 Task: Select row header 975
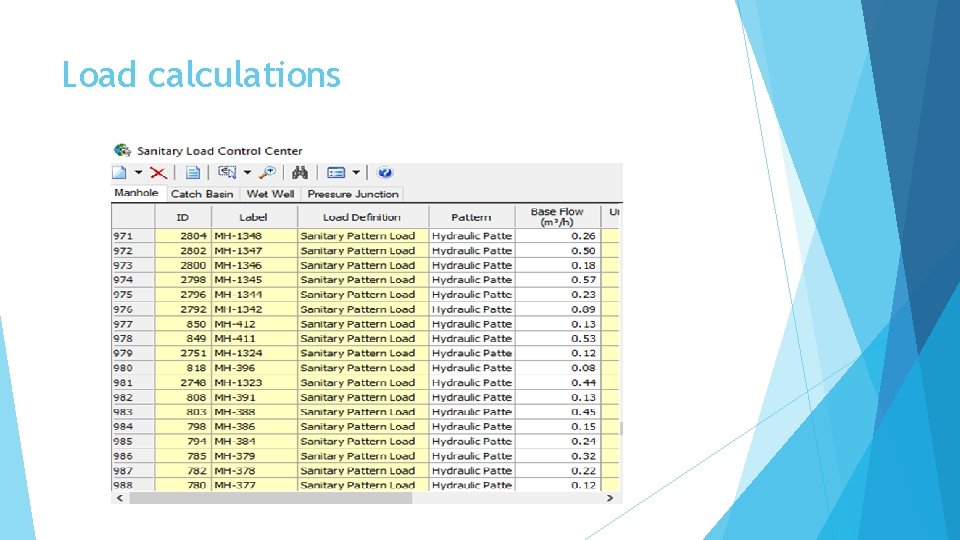(x=133, y=294)
